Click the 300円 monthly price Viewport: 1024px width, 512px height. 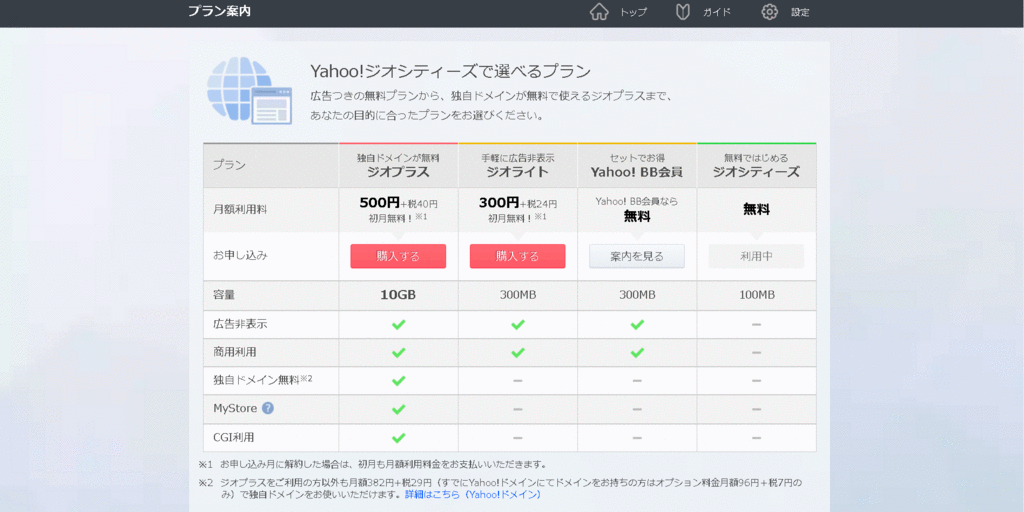(499, 203)
